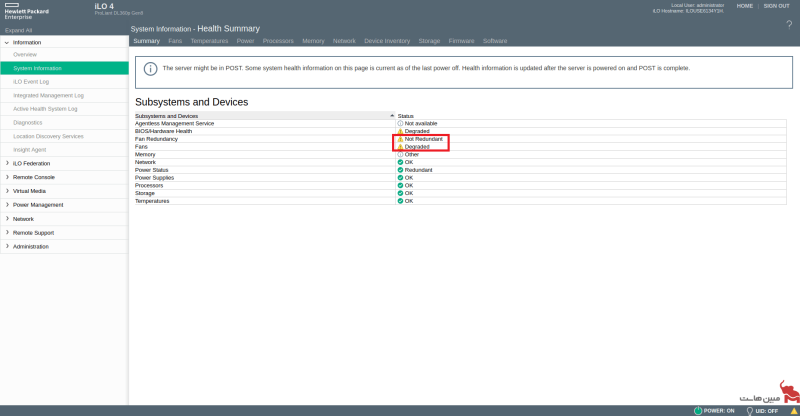Click the health warning triangle in footer

pos(794,410)
